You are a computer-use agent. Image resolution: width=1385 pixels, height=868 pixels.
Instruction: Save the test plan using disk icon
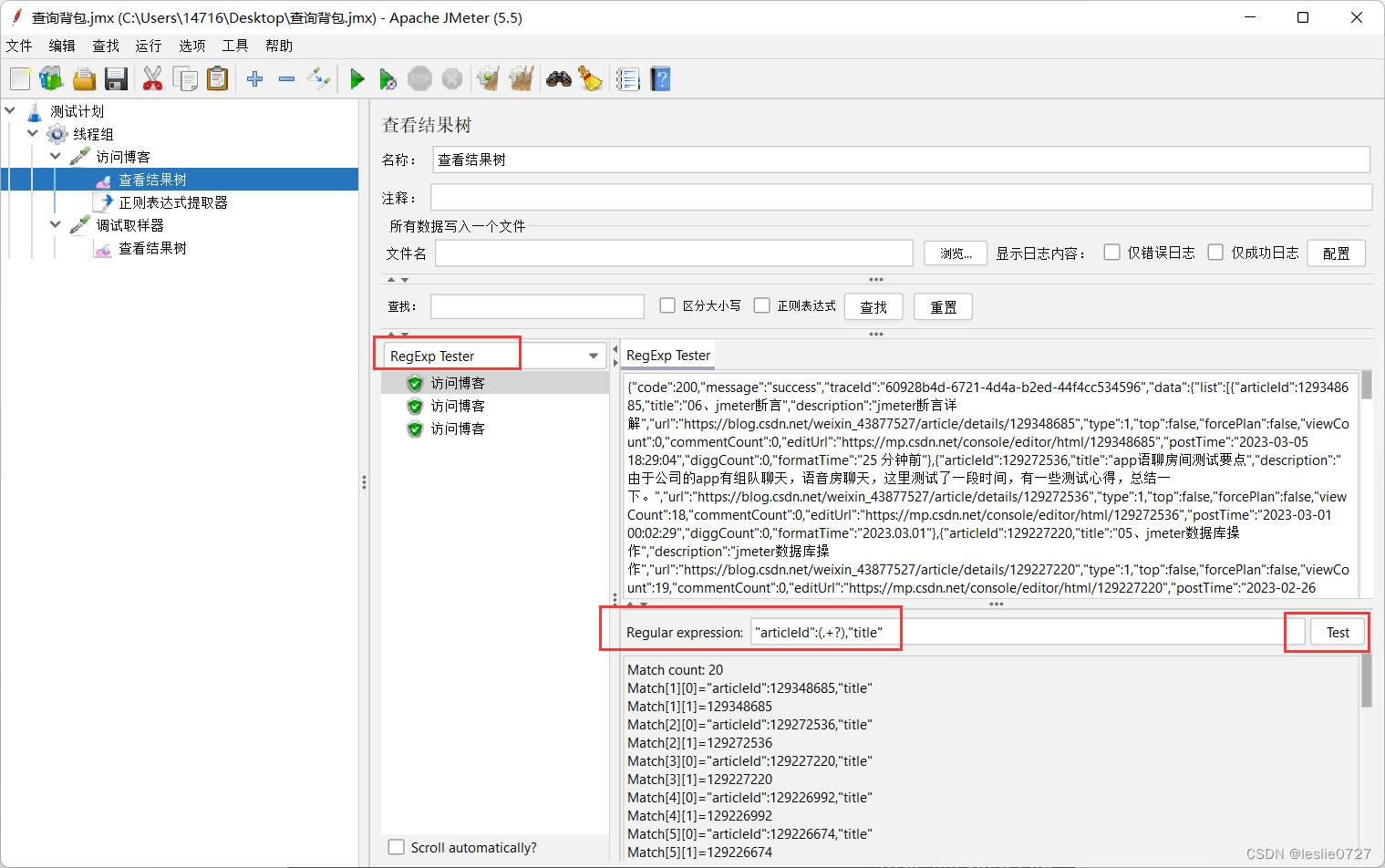point(116,78)
